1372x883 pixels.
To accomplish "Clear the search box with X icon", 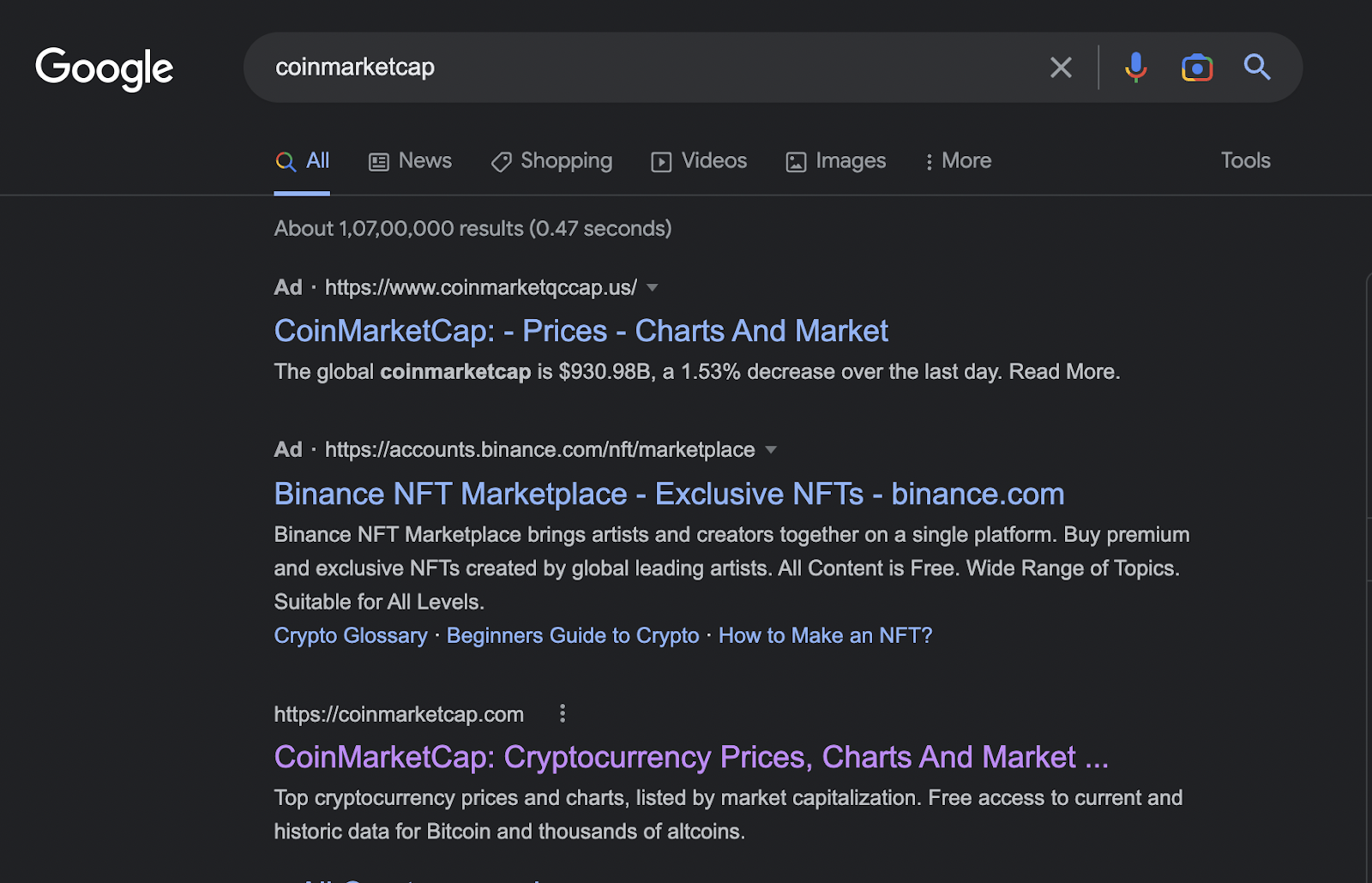I will tap(1061, 68).
